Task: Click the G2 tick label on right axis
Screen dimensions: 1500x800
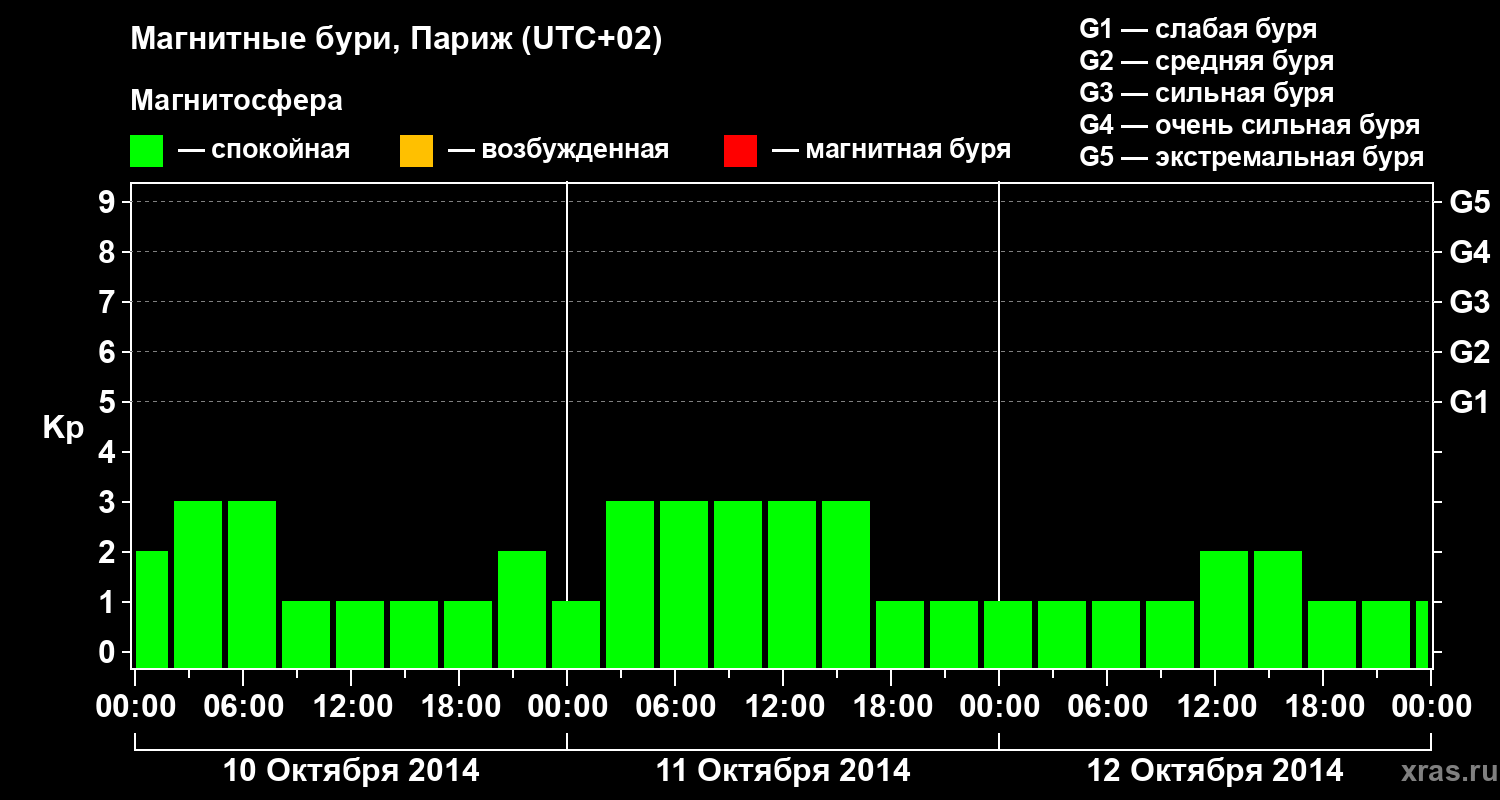Action: pyautogui.click(x=1470, y=352)
